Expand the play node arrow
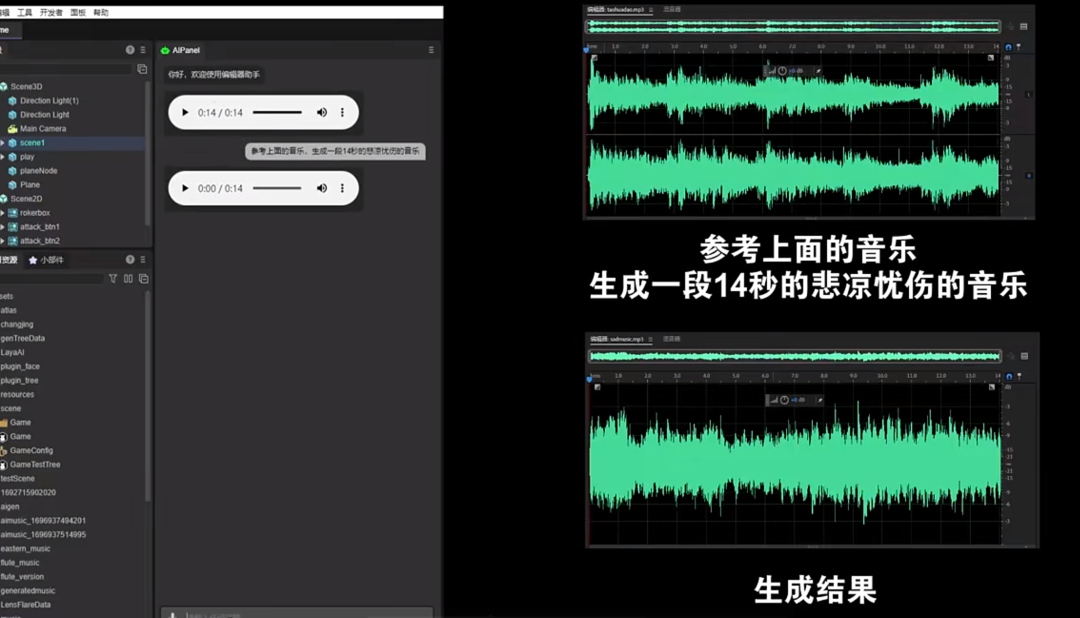Image resolution: width=1080 pixels, height=618 pixels. click(x=3, y=157)
